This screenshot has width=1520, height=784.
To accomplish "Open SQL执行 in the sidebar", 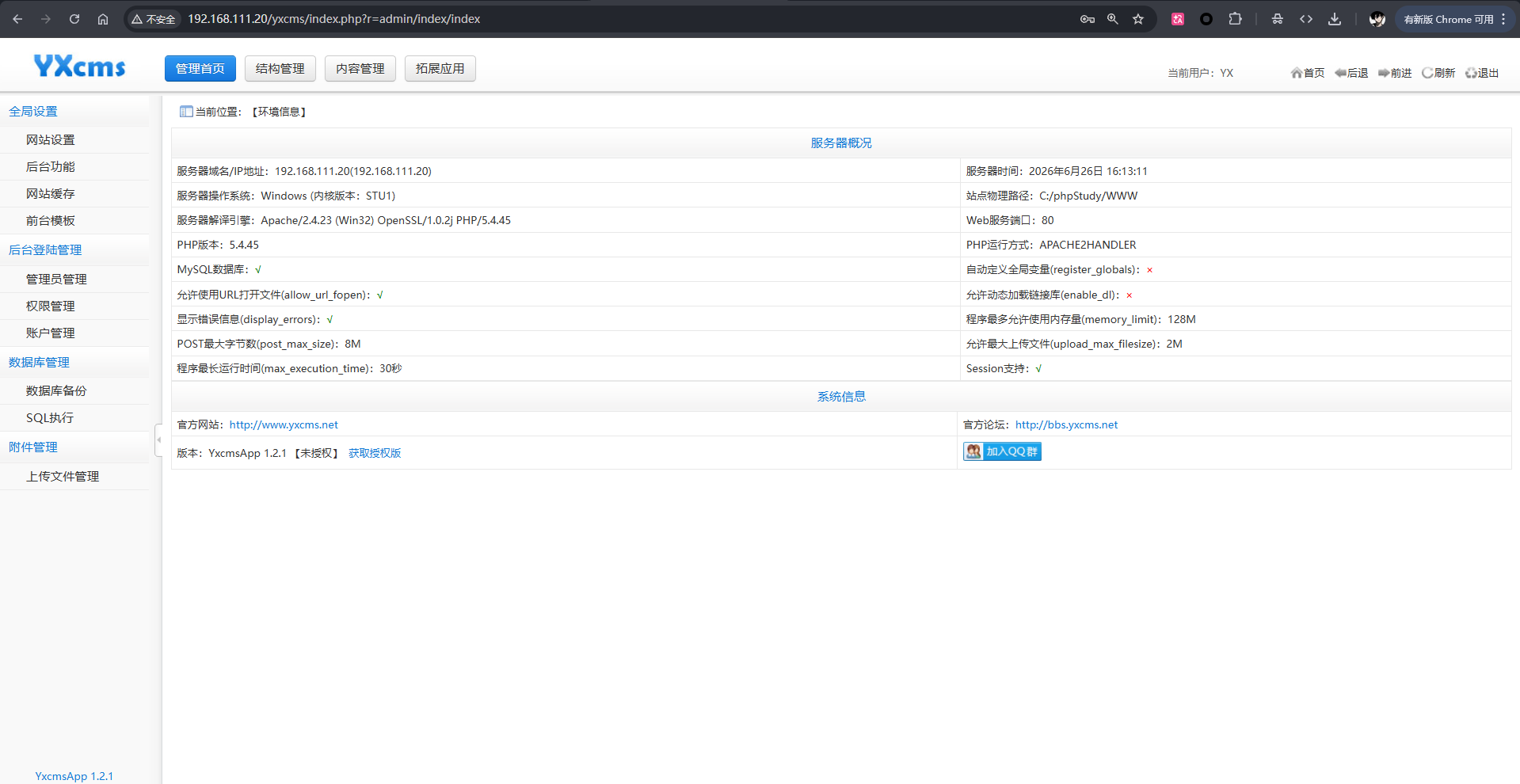I will tap(50, 418).
